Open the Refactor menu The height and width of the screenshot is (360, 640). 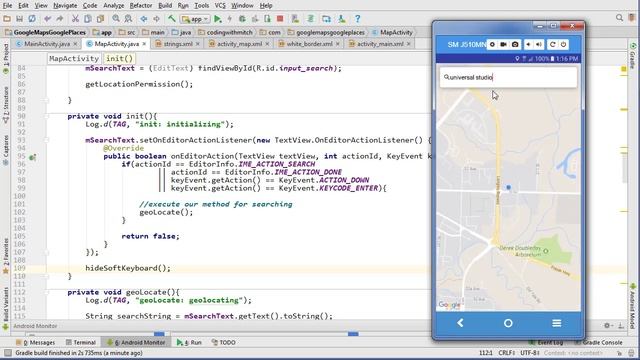pyautogui.click(x=141, y=6)
